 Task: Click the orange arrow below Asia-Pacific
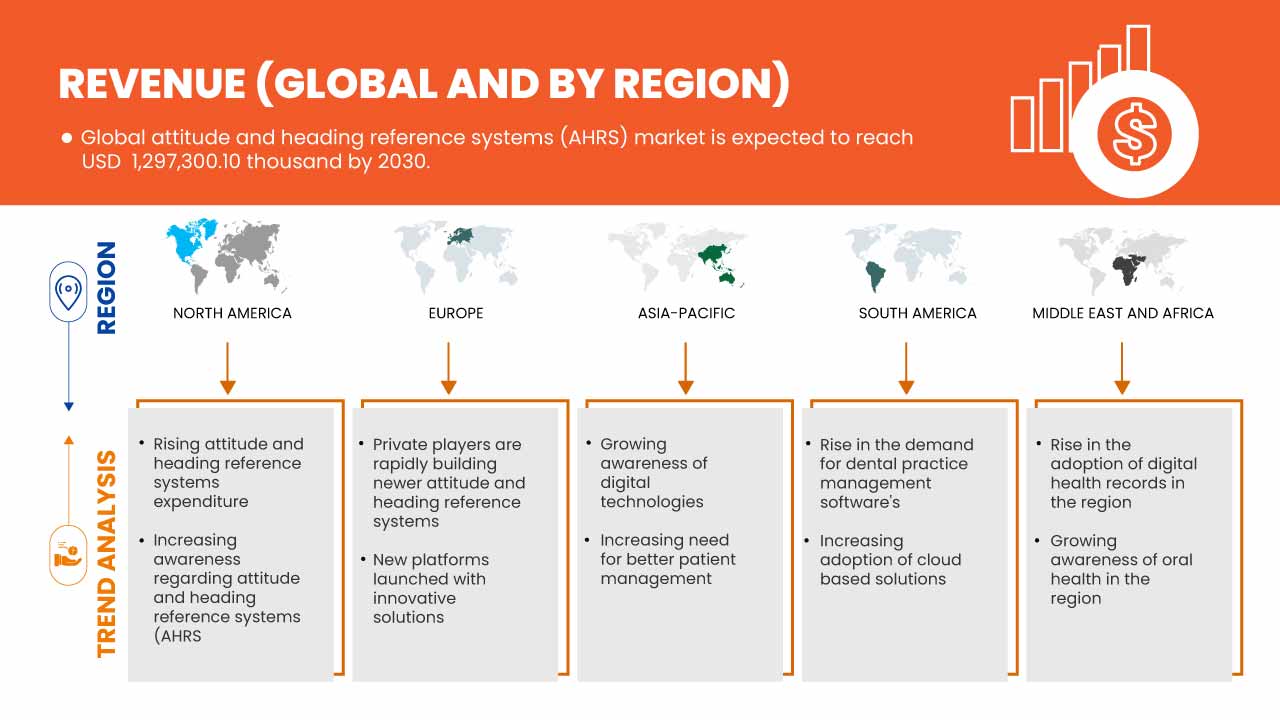686,368
